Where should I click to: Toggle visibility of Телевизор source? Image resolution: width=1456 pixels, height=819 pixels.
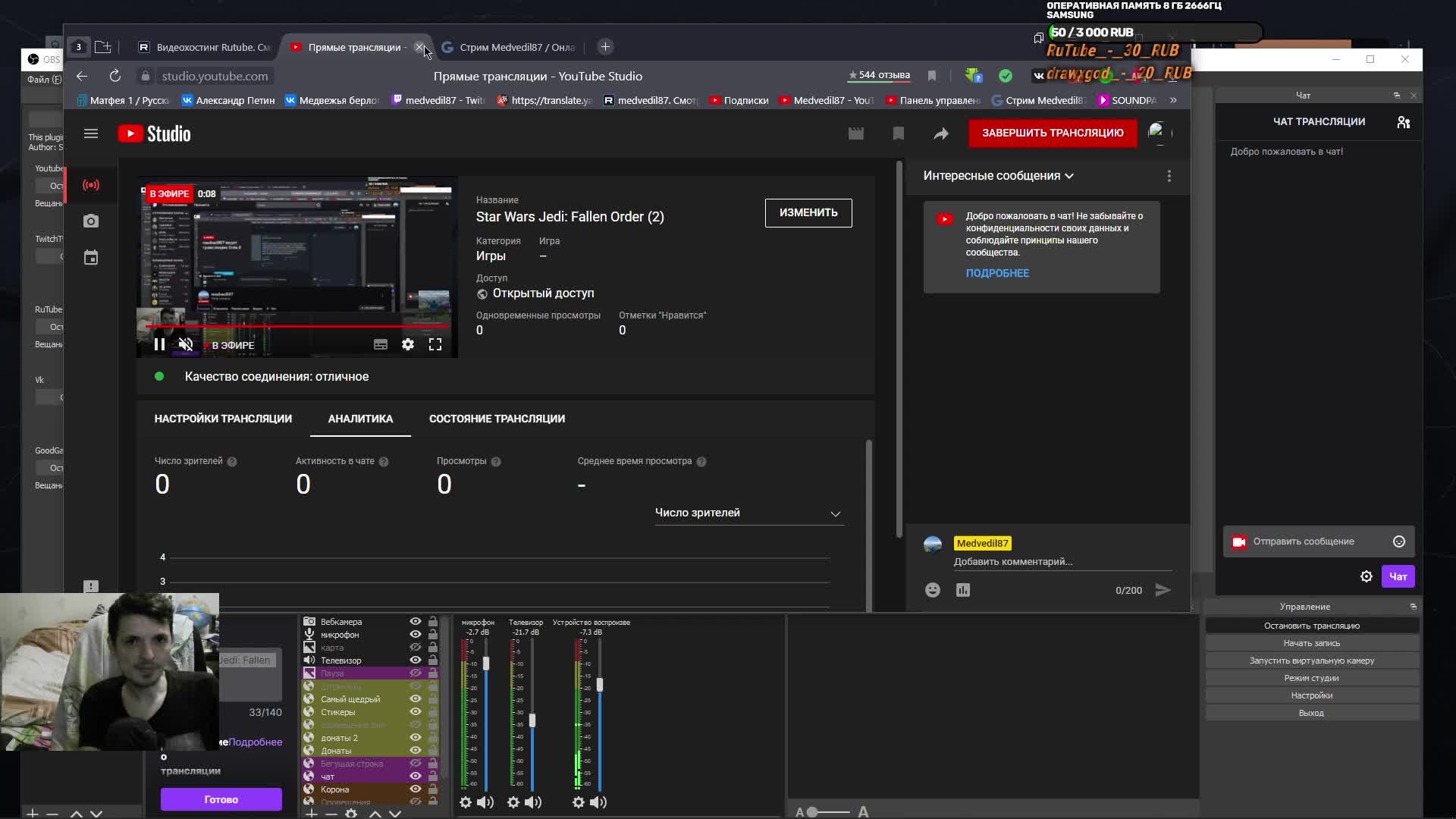[416, 660]
